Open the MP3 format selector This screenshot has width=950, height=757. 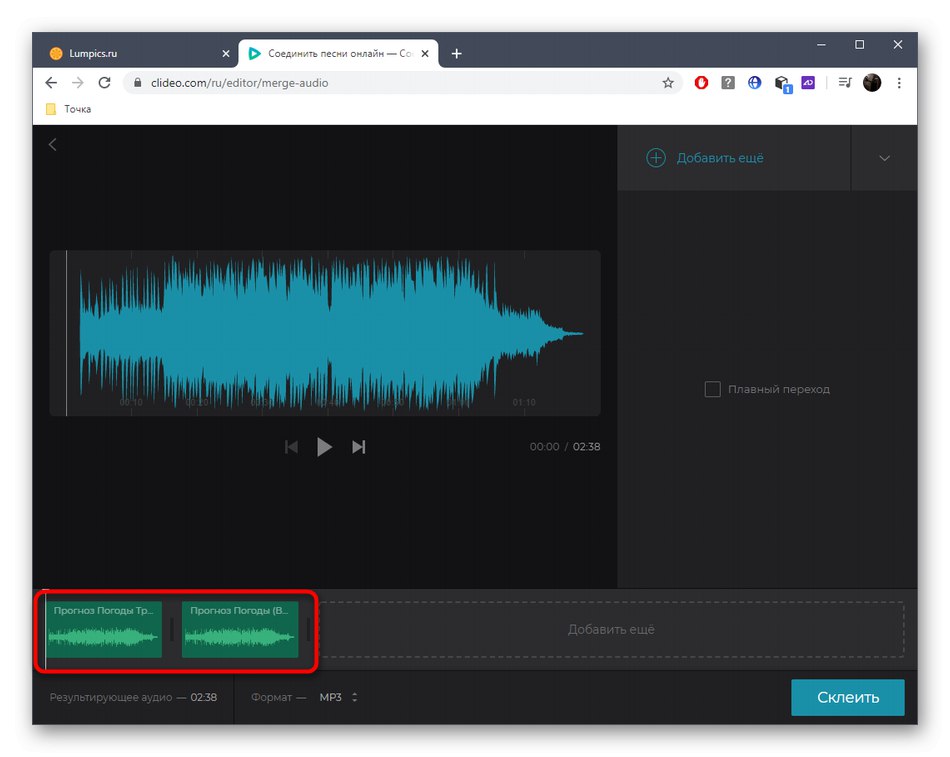(x=338, y=697)
